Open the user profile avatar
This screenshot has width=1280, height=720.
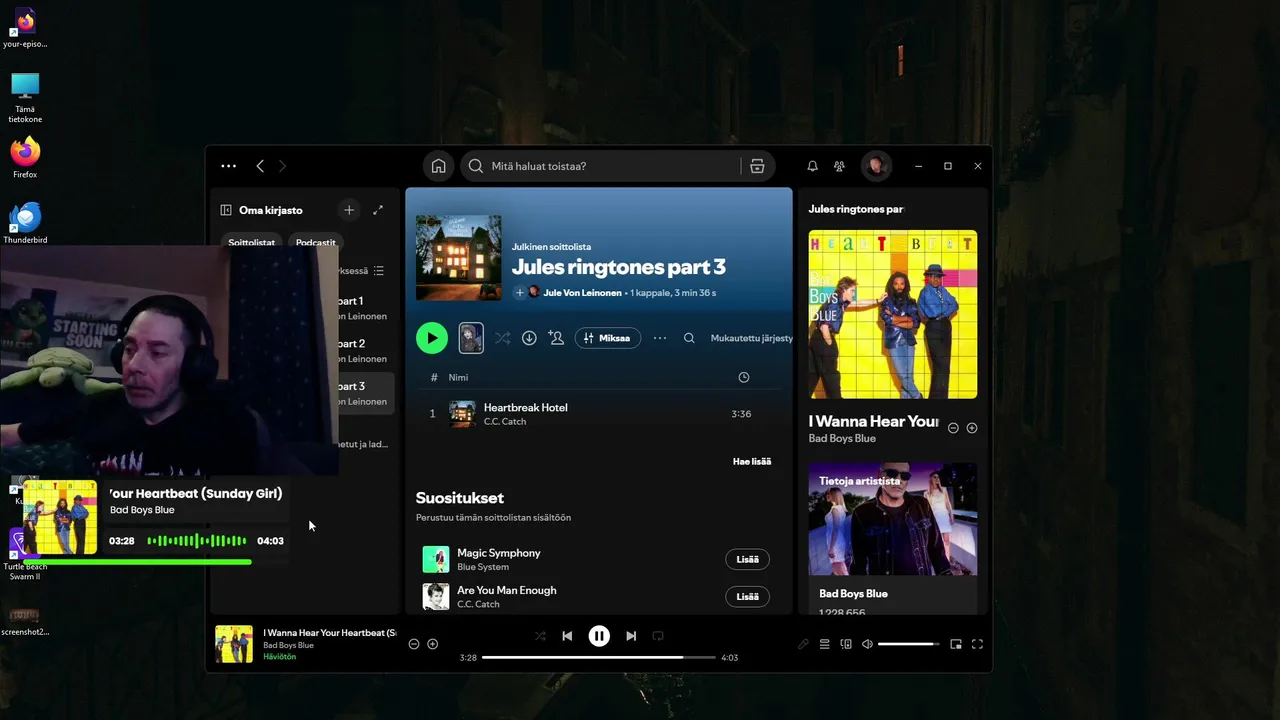[x=876, y=166]
